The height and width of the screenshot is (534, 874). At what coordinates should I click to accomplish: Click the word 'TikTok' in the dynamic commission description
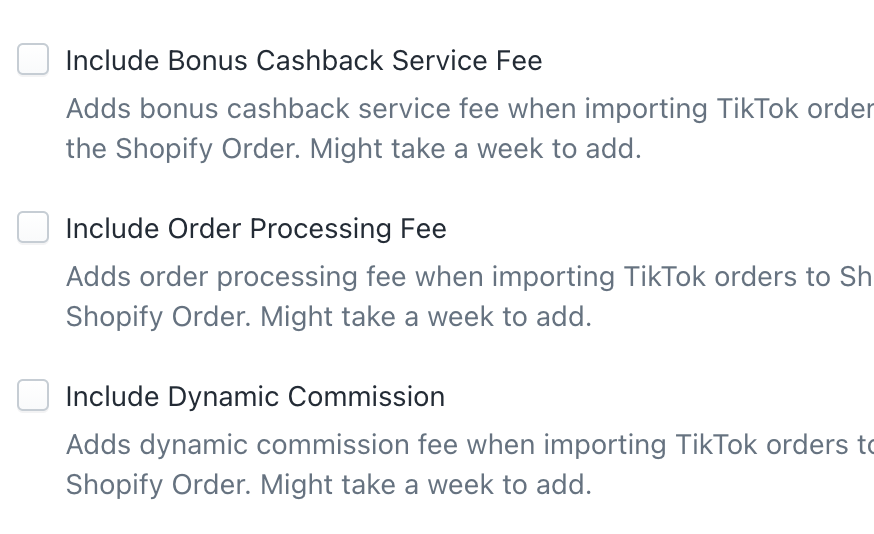click(x=716, y=445)
